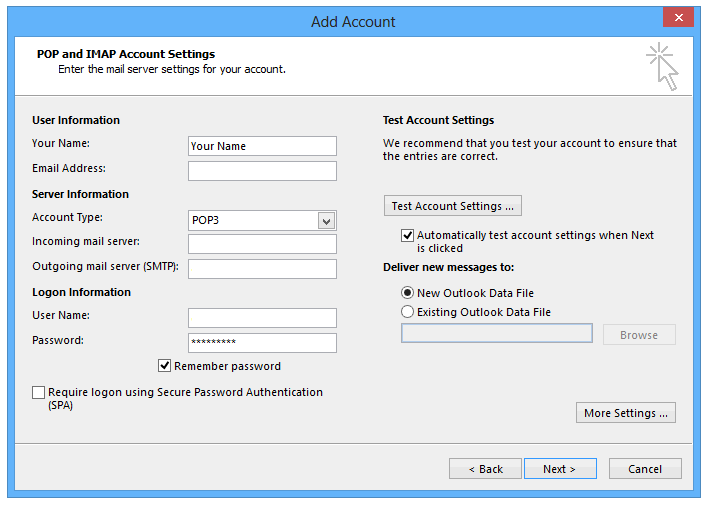Screen dimensions: 707x511
Task: Click the Browse button for data file
Action: coord(639,335)
